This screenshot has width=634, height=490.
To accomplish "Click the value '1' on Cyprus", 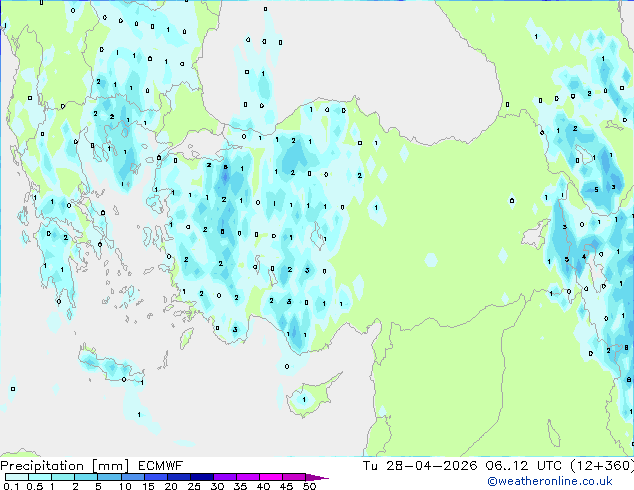I will (304, 399).
